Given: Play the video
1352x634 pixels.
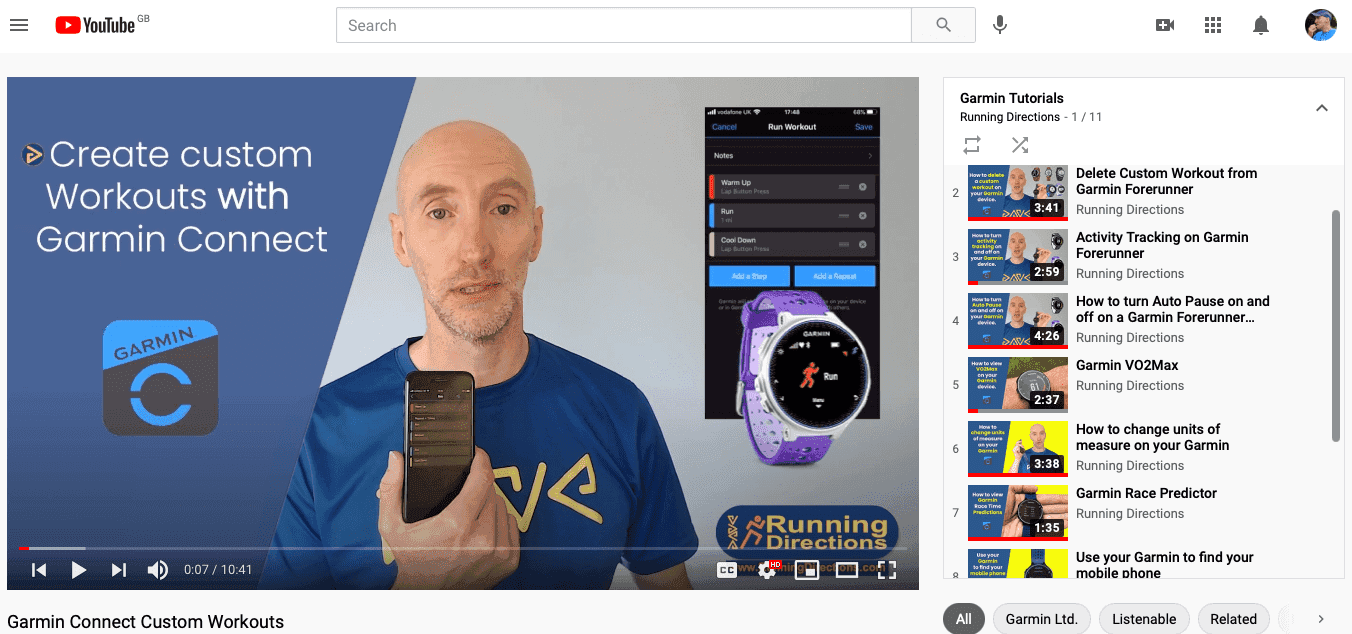Looking at the screenshot, I should 78,569.
